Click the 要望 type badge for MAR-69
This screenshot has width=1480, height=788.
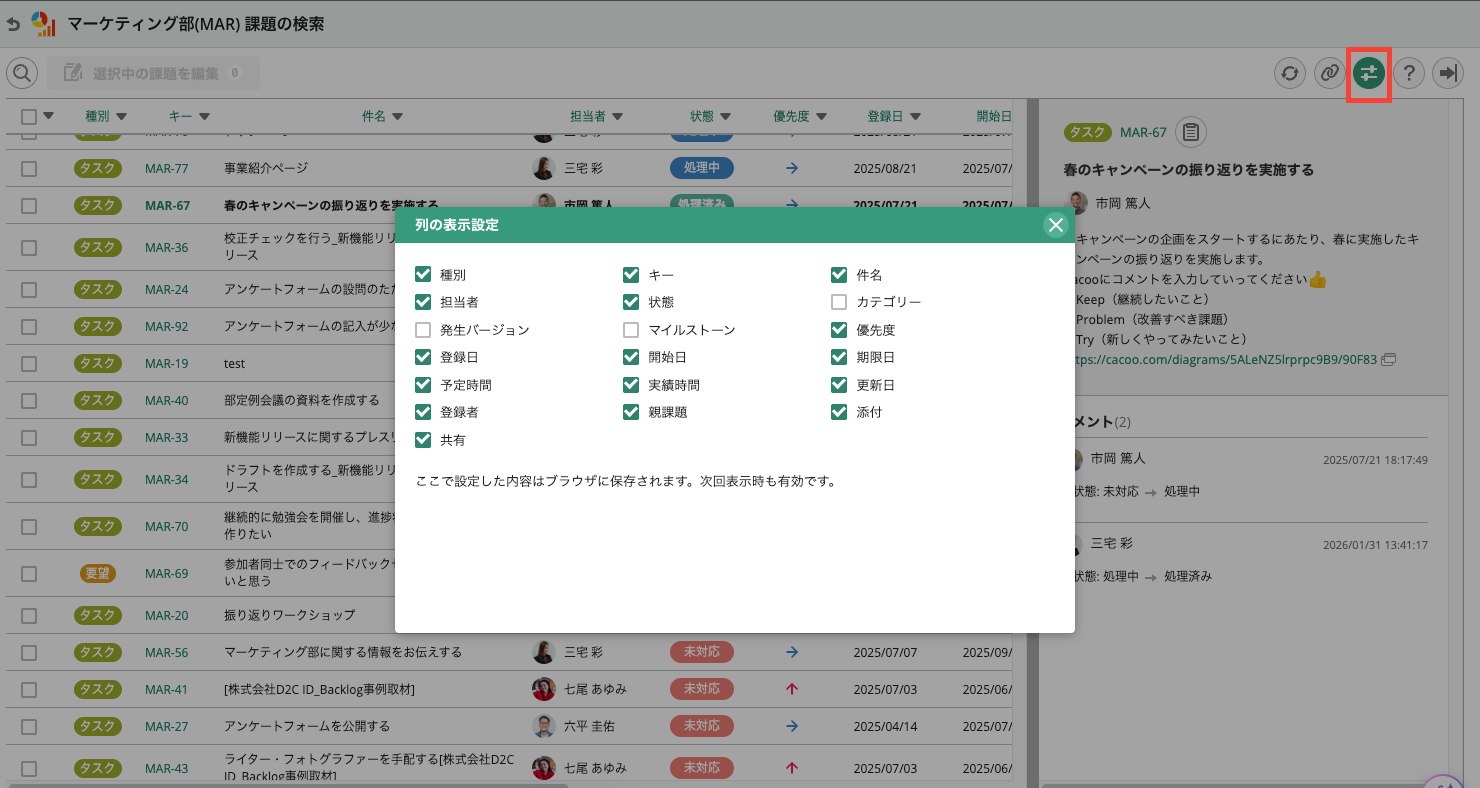(x=98, y=574)
